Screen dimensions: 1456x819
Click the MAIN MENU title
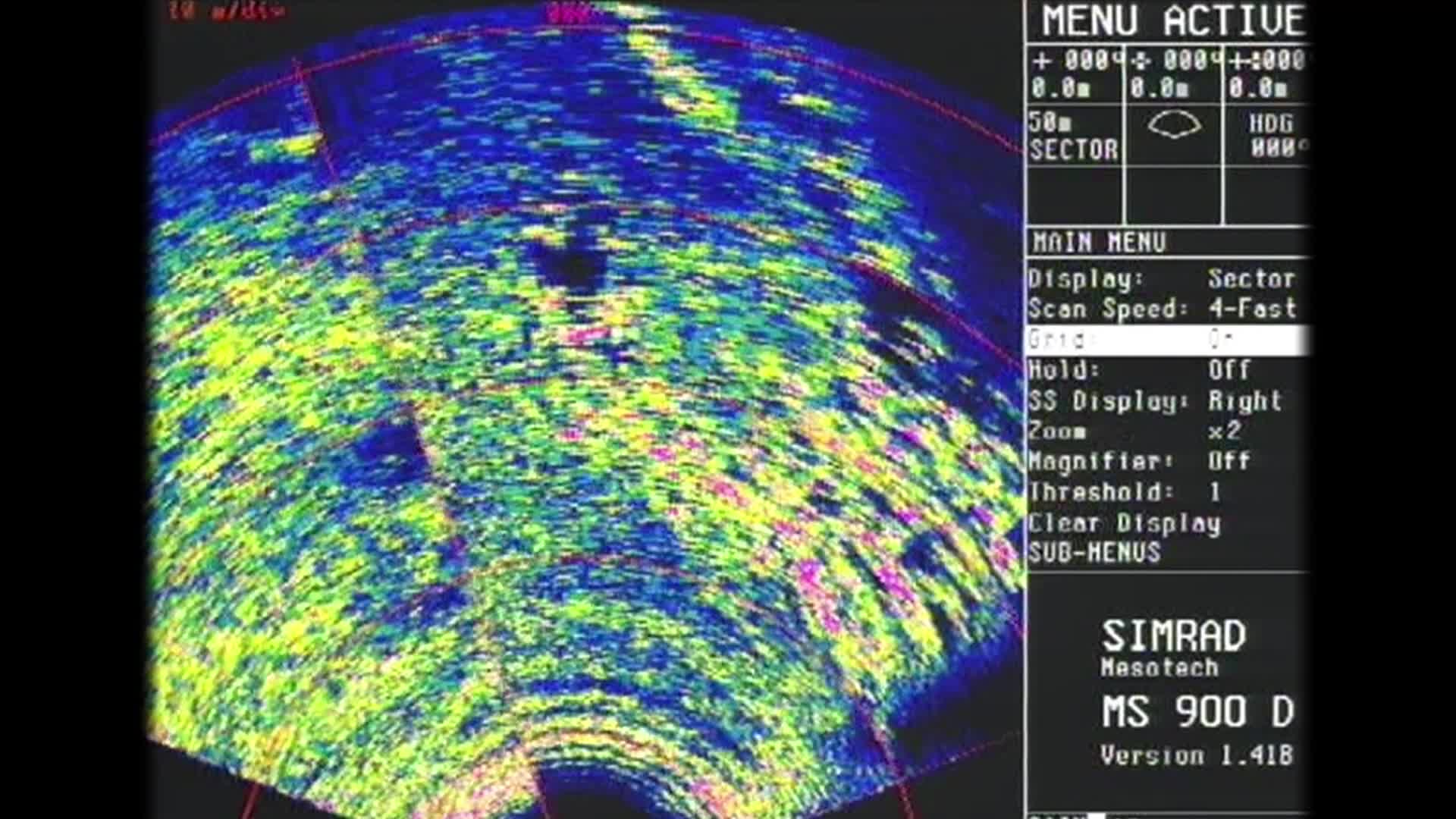click(1099, 243)
